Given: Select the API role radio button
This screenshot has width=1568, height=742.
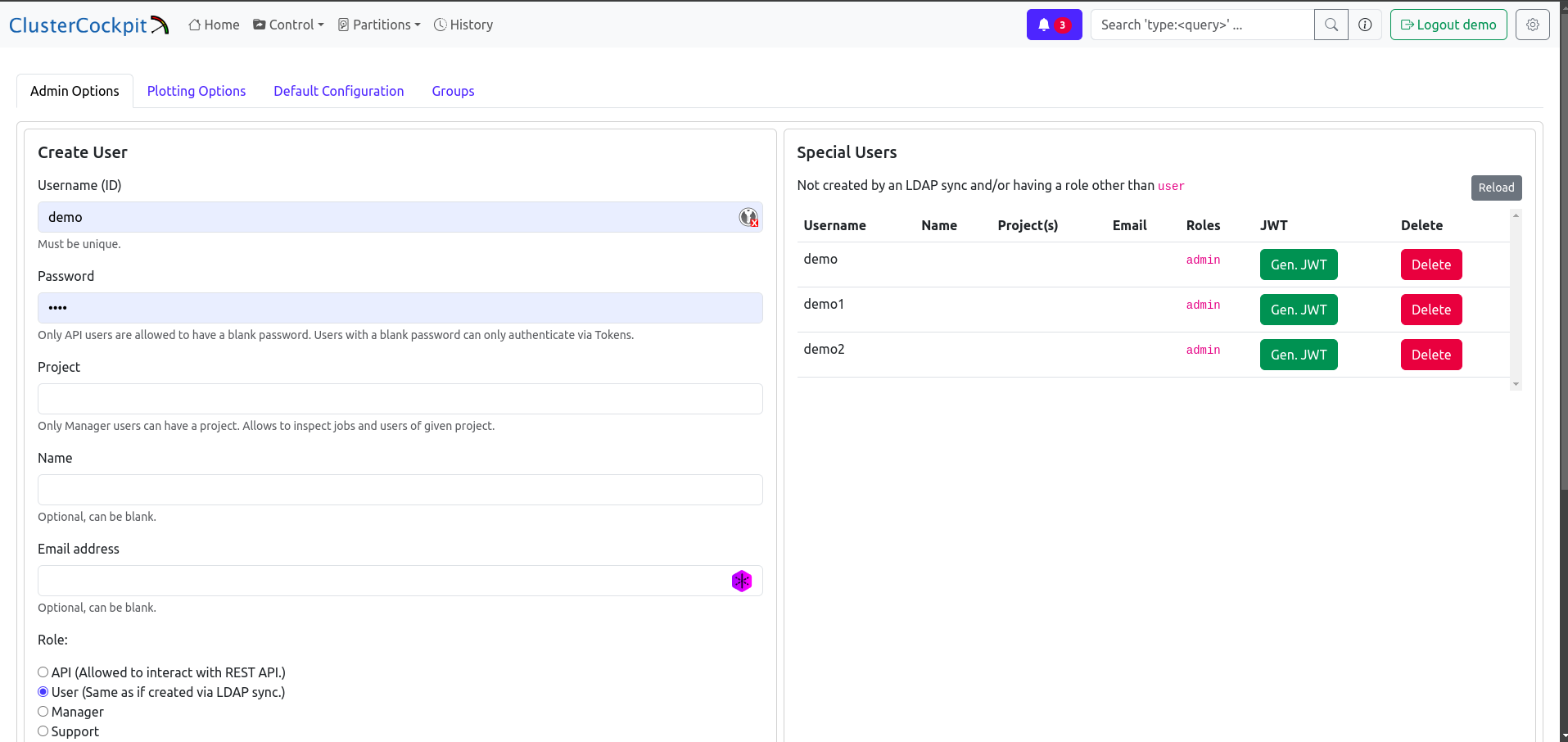Looking at the screenshot, I should [x=43, y=672].
